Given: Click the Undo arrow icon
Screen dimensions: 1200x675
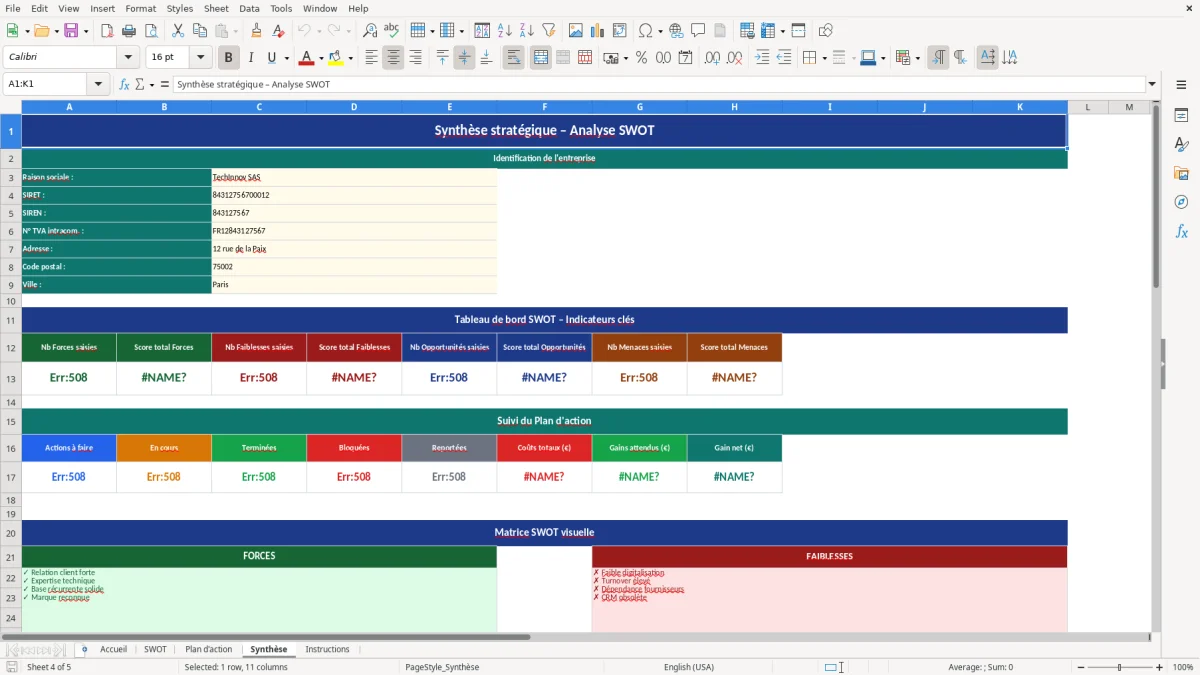Looking at the screenshot, I should 305,31.
